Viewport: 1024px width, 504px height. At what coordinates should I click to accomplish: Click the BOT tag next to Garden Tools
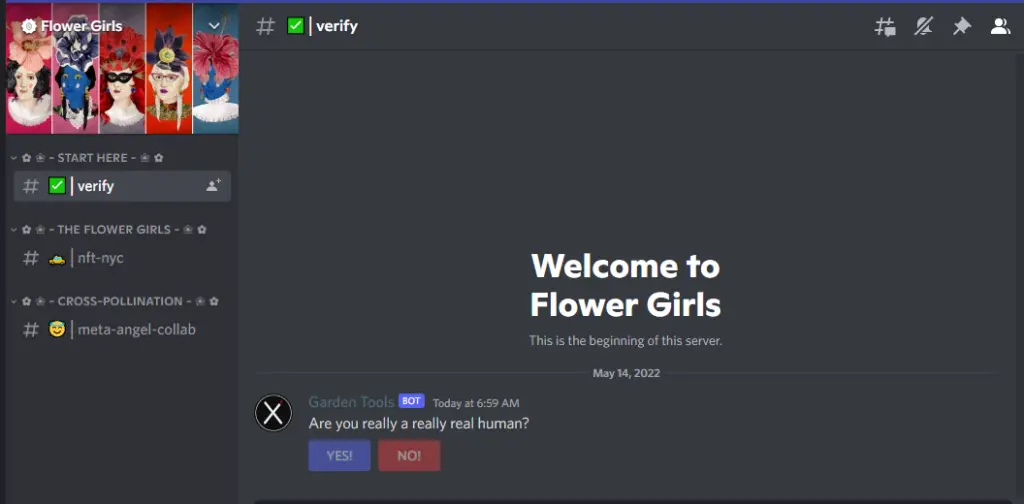coord(411,401)
